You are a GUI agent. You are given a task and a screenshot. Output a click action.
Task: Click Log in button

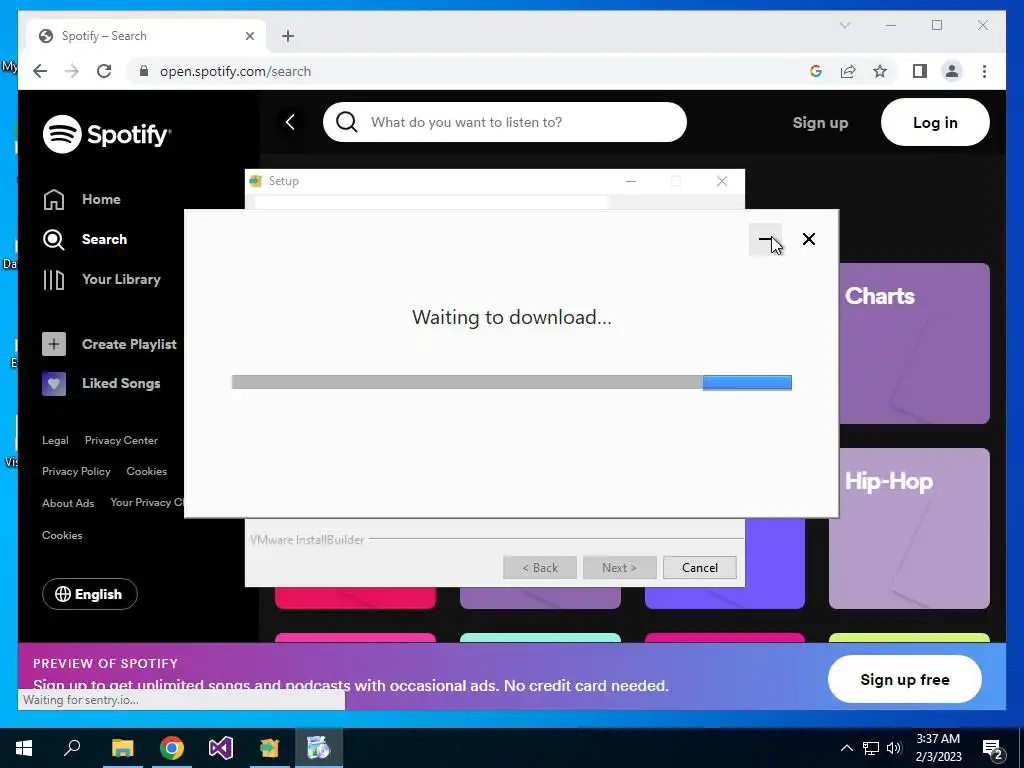click(x=935, y=122)
